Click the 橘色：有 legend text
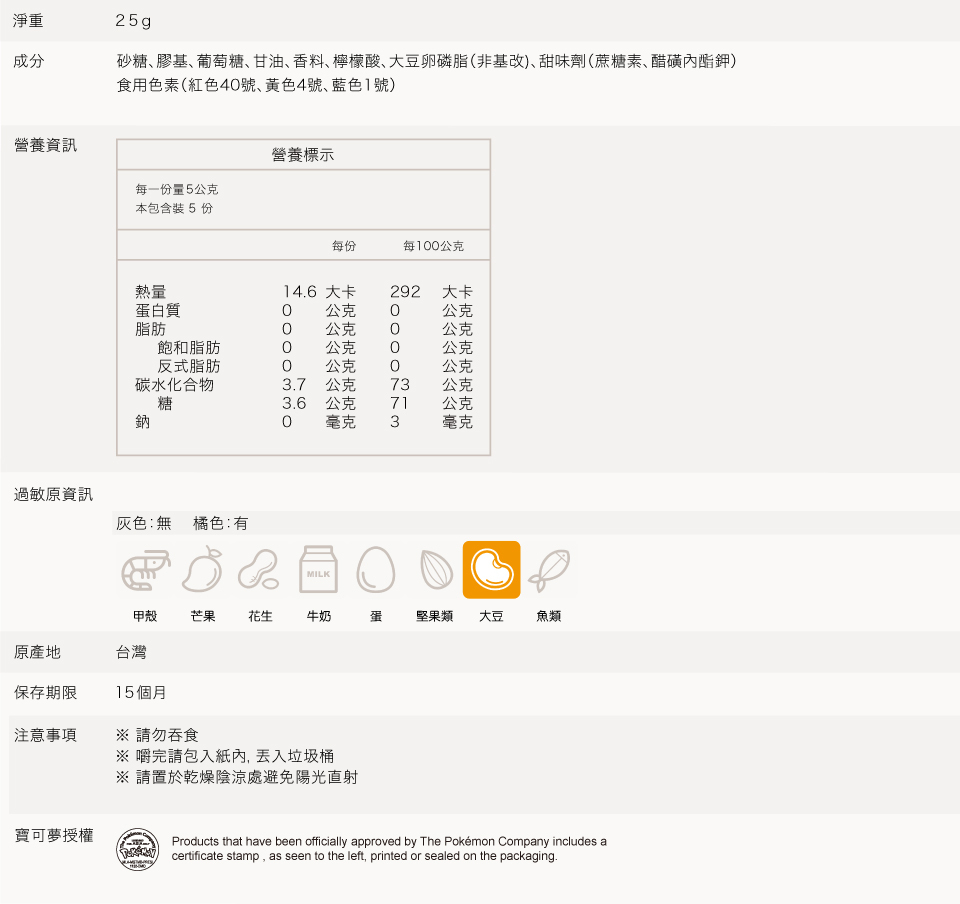Image resolution: width=960 pixels, height=904 pixels. click(220, 523)
